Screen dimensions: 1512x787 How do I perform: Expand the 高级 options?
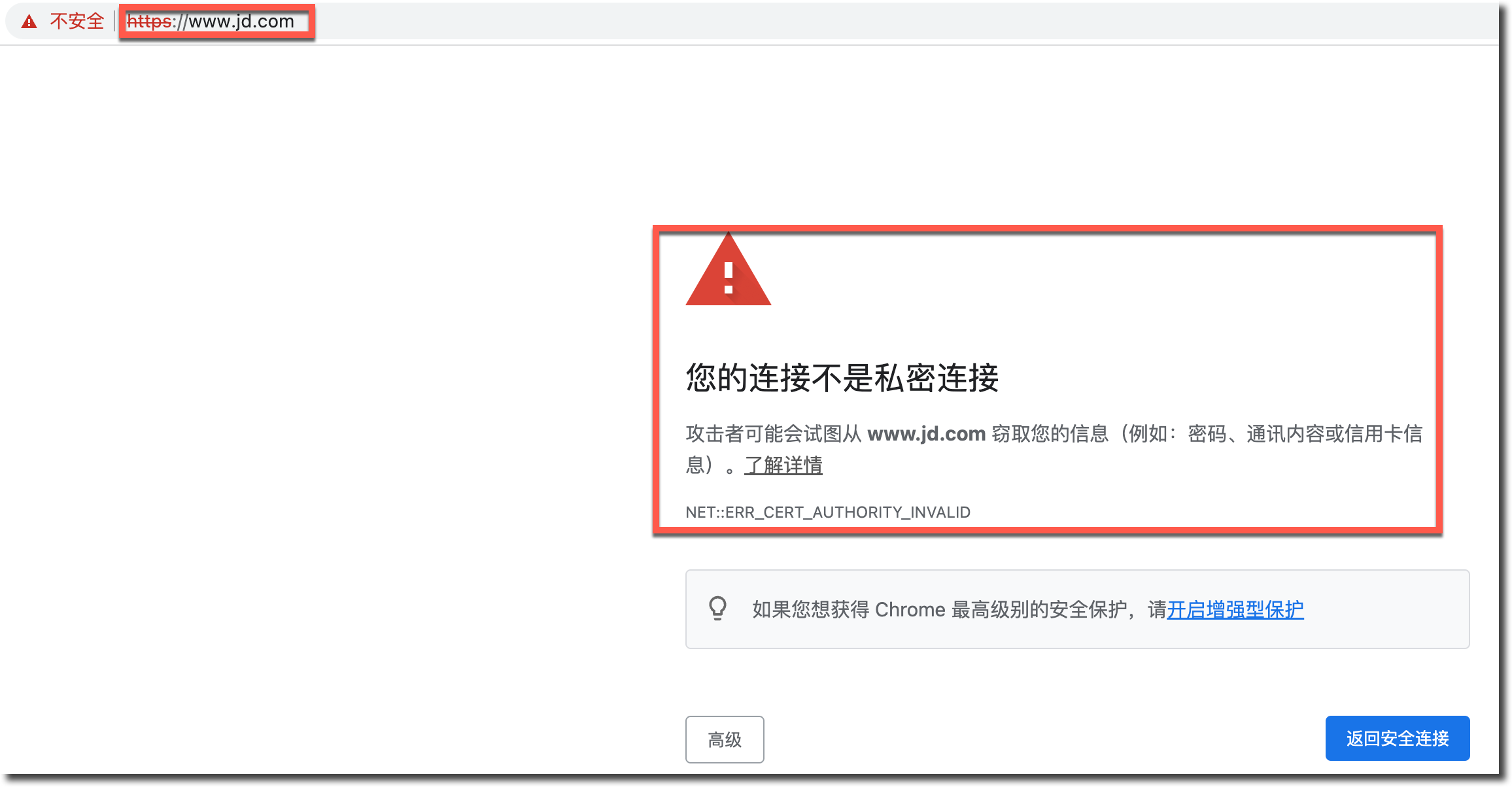click(725, 739)
